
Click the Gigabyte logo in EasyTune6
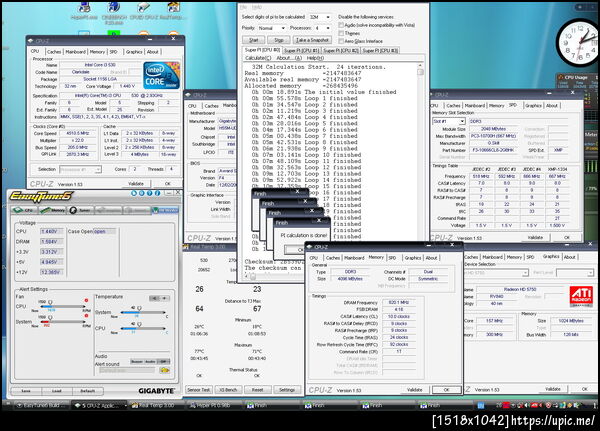(x=157, y=391)
